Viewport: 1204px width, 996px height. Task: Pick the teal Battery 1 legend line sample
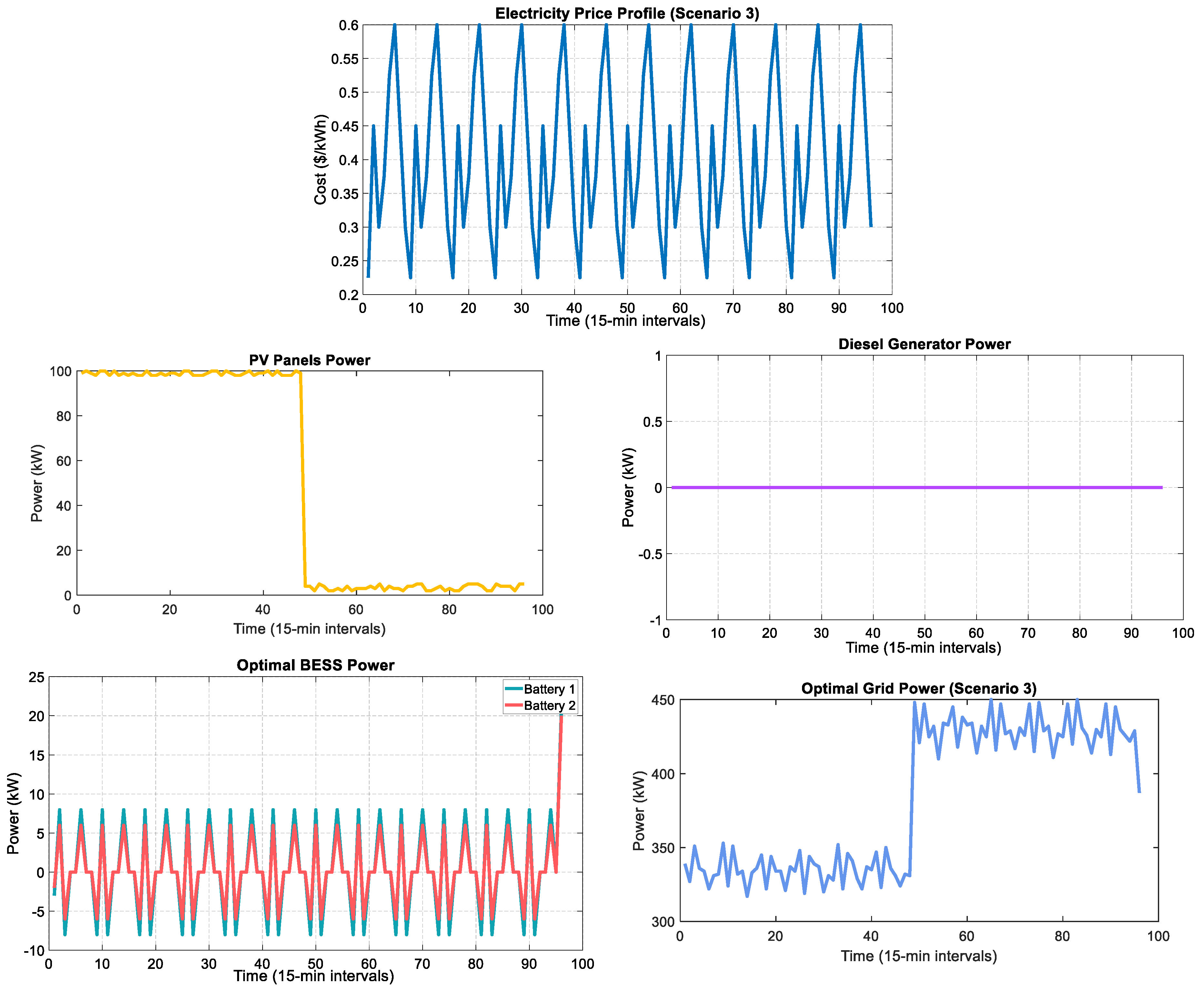(x=513, y=689)
